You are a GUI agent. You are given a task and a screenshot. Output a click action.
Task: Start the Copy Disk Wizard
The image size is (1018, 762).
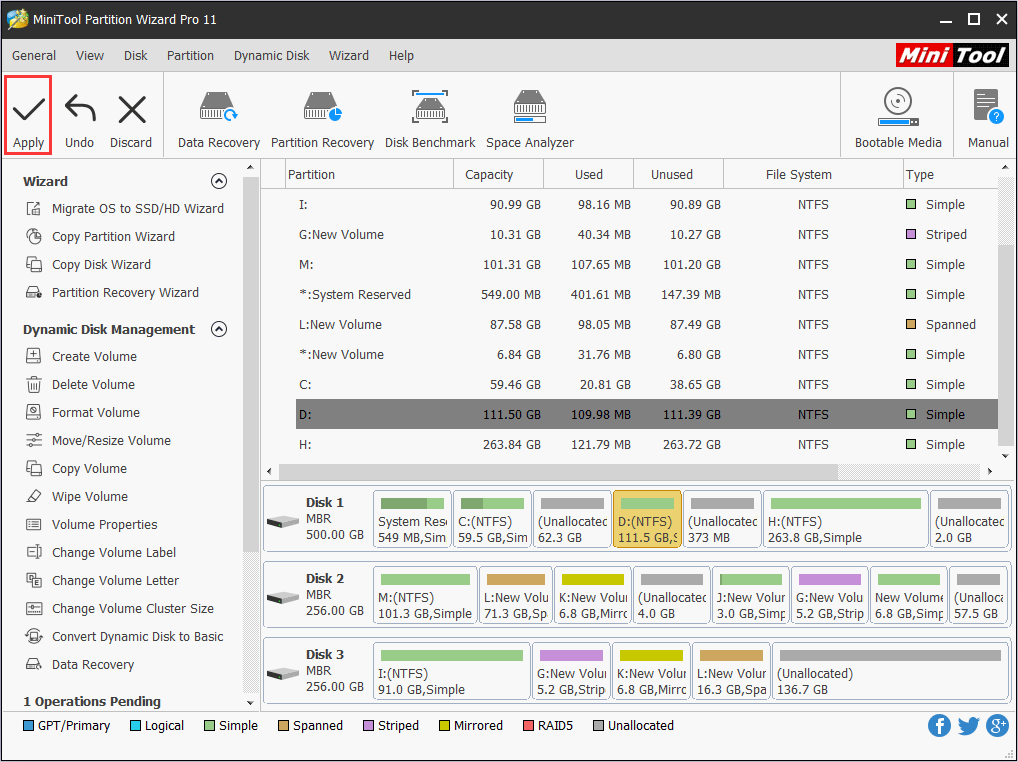[x=102, y=264]
